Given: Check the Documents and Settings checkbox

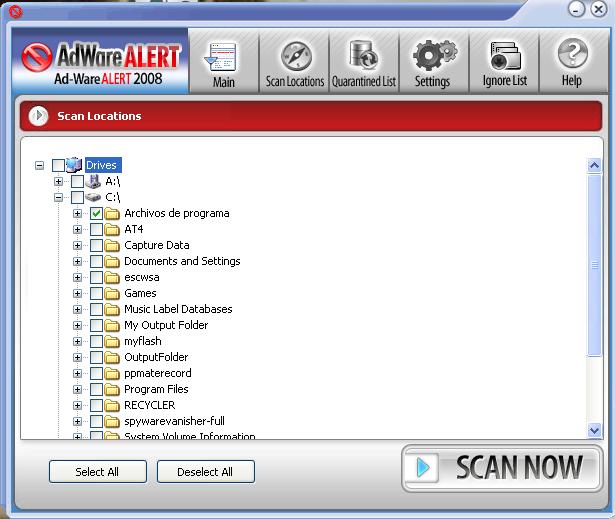Looking at the screenshot, I should click(96, 261).
